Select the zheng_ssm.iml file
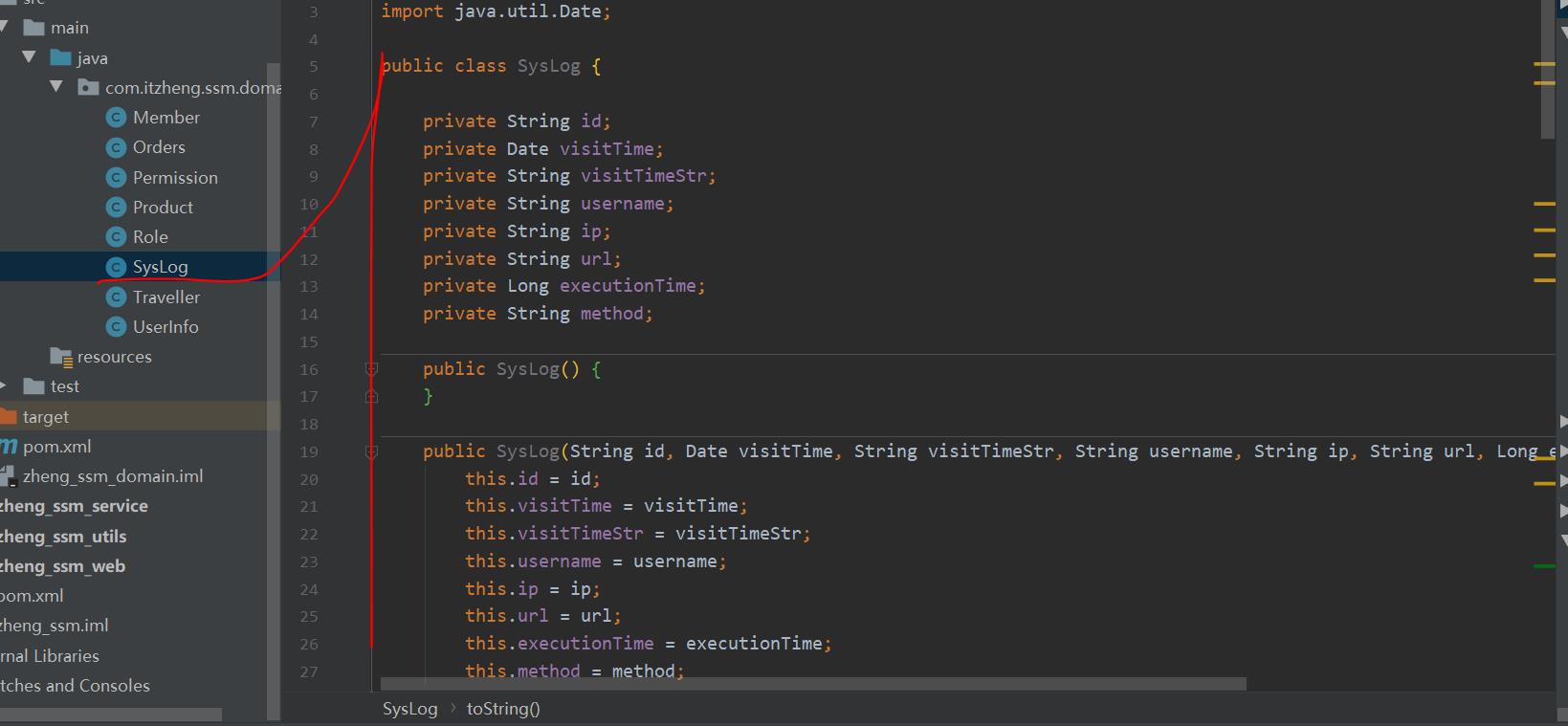The image size is (1568, 726). pyautogui.click(x=54, y=626)
